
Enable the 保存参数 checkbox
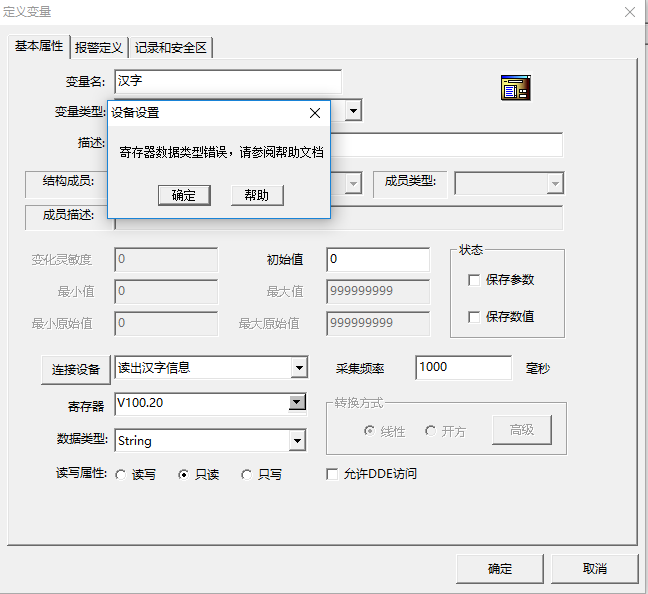(x=474, y=281)
